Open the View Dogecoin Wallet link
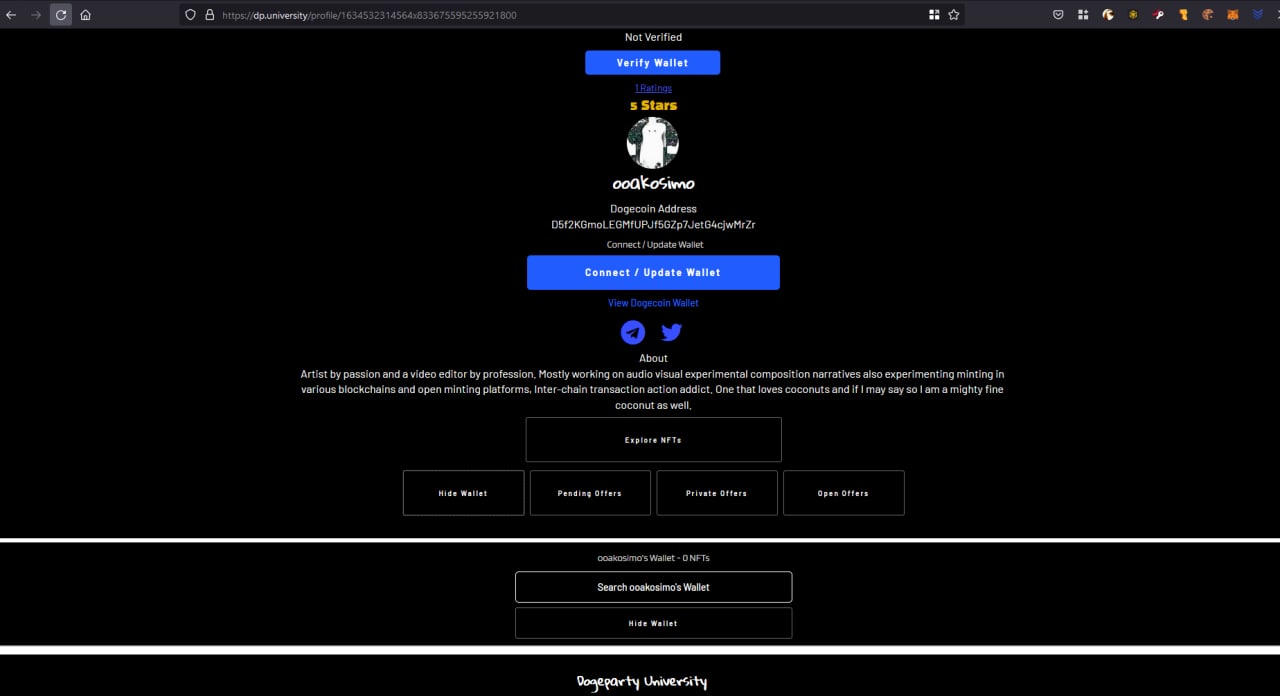 [653, 303]
